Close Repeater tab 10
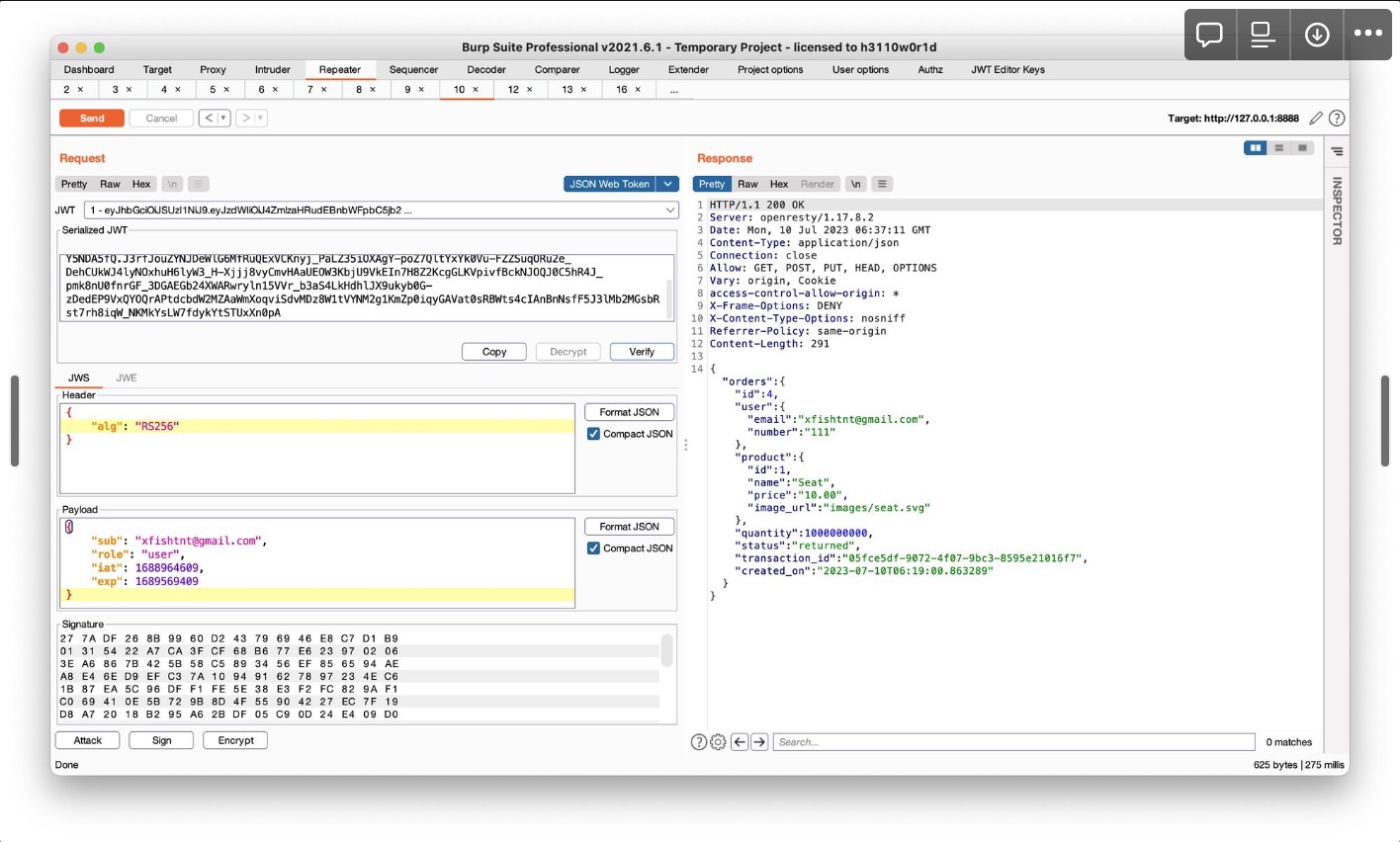The image size is (1400, 842). click(476, 90)
